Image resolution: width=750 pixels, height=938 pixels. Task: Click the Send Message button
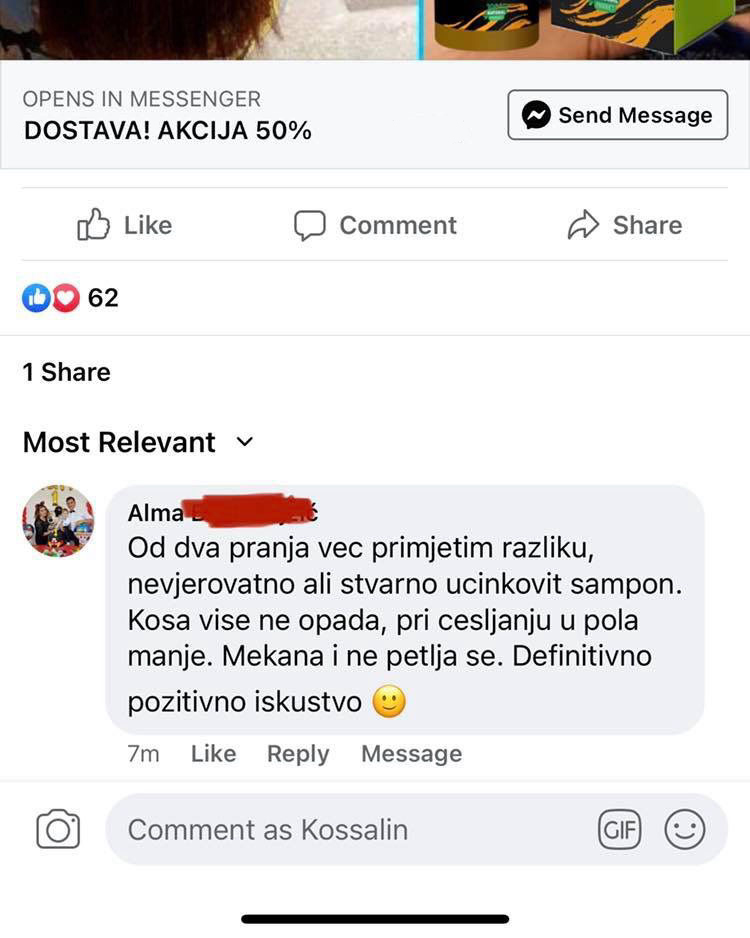click(x=617, y=115)
